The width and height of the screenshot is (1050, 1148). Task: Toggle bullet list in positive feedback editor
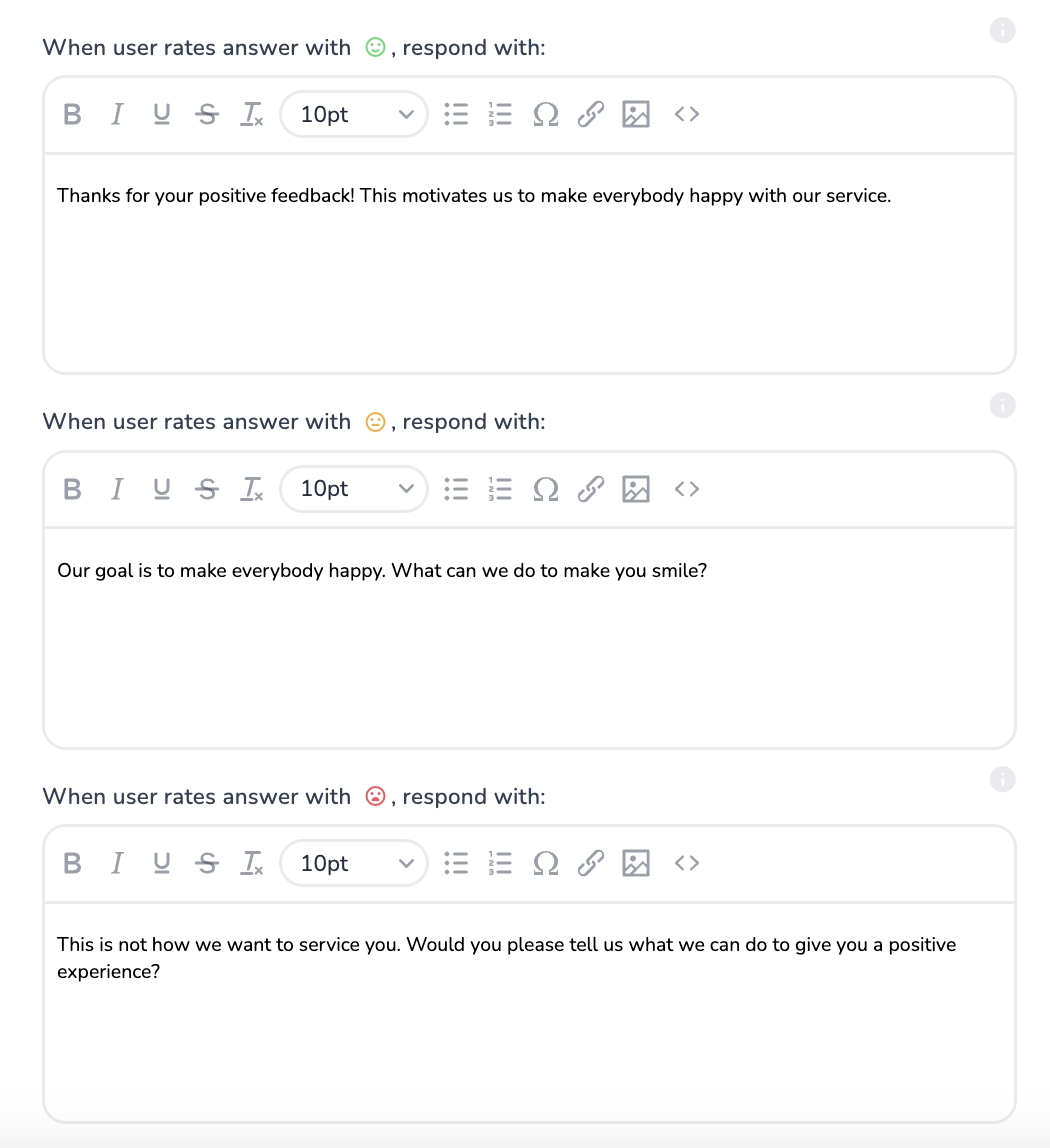[456, 115]
